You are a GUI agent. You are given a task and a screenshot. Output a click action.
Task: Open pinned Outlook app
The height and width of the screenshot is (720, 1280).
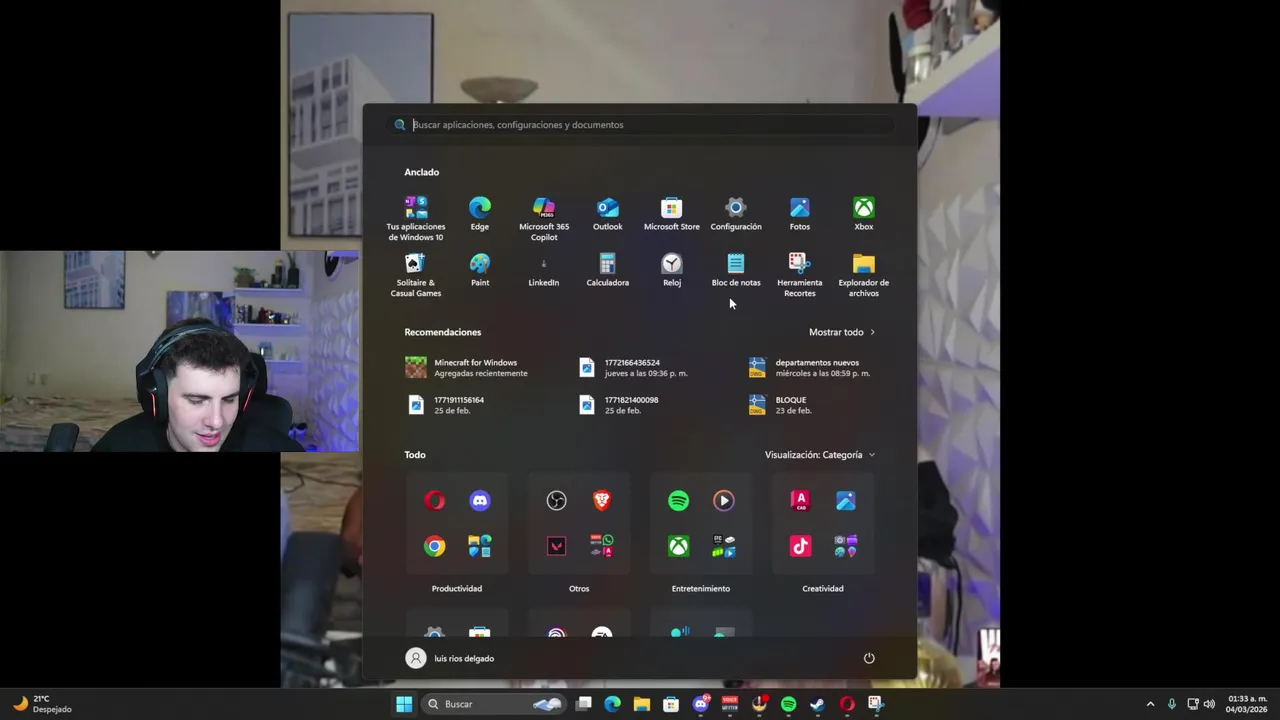[x=608, y=214]
